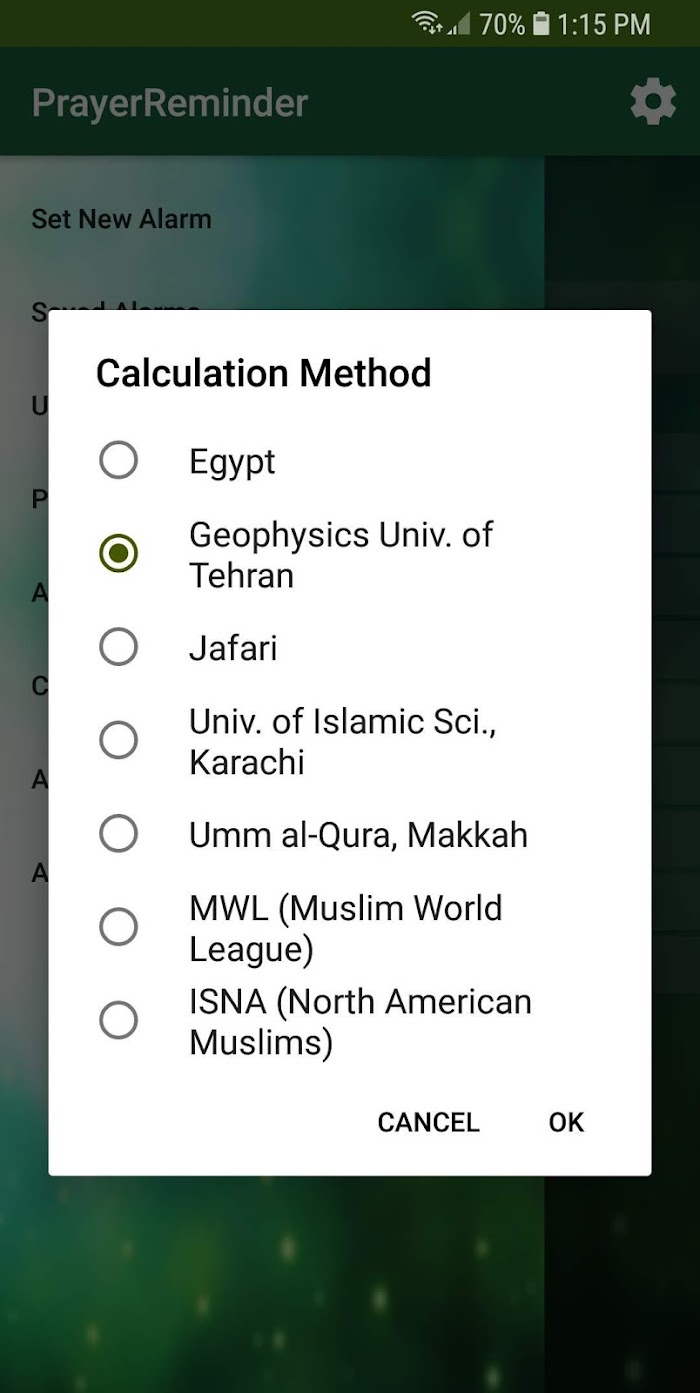Select Umm al-Qura, Makkah radio button

point(118,833)
